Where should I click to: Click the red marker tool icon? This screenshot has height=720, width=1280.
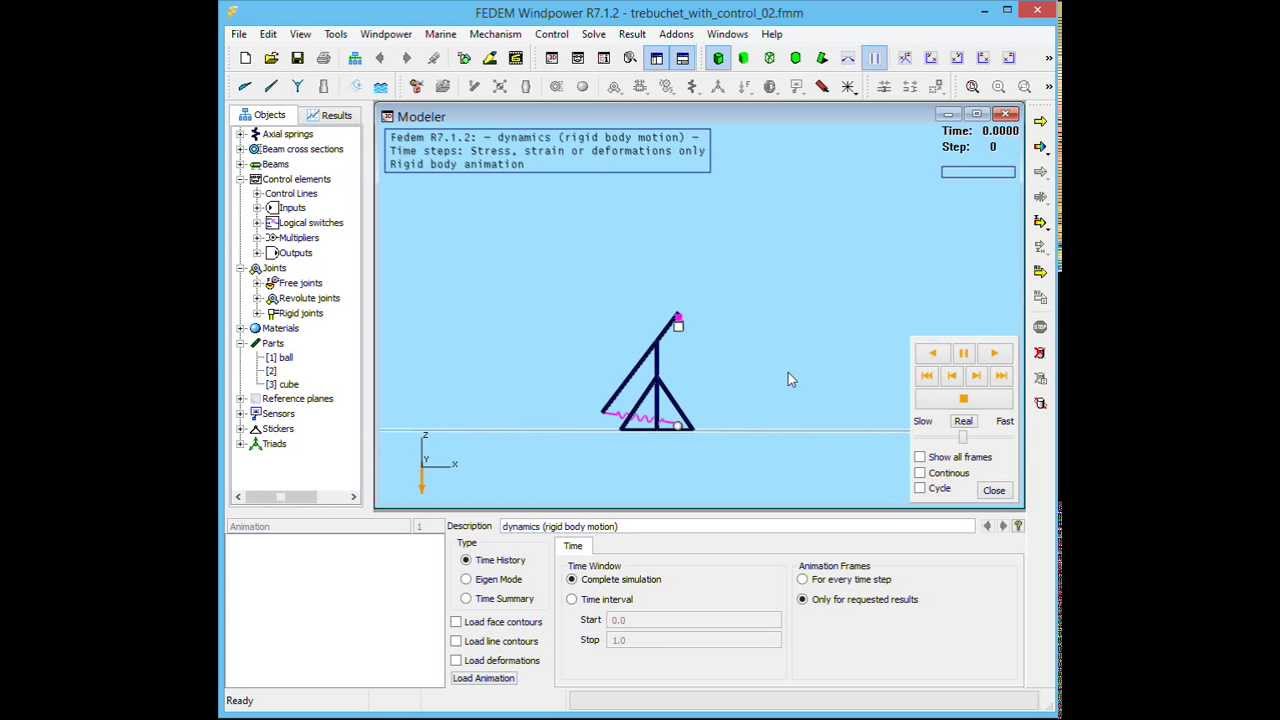(x=822, y=86)
